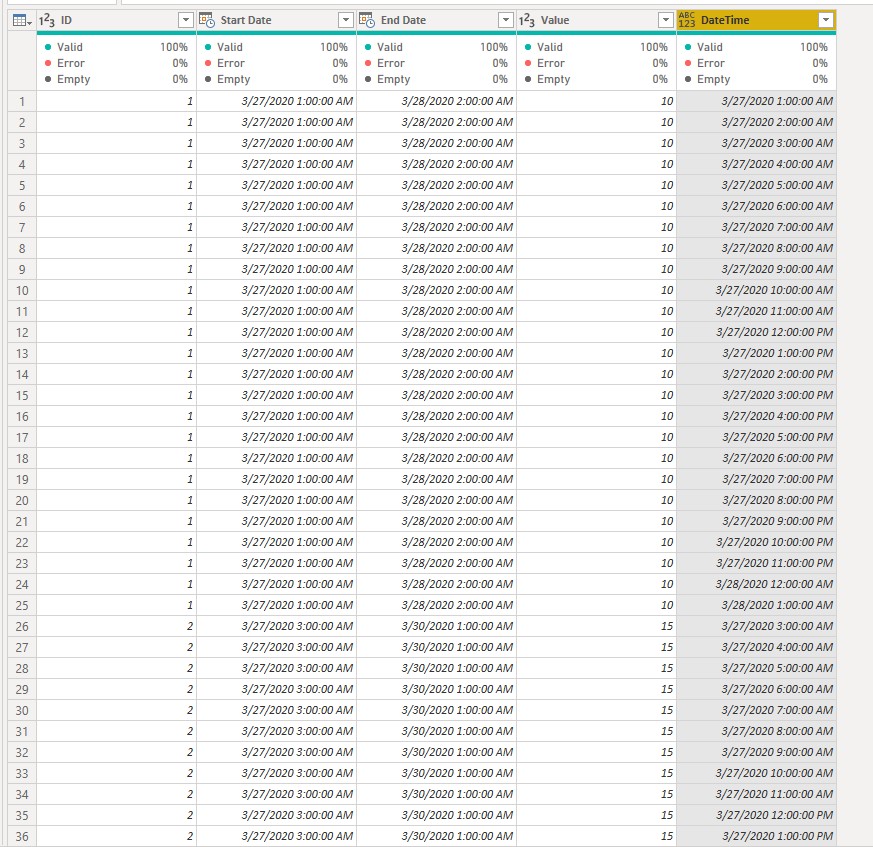Select End Date cell 3/28/2020 2:00:00 AM in row 10

tap(436, 290)
